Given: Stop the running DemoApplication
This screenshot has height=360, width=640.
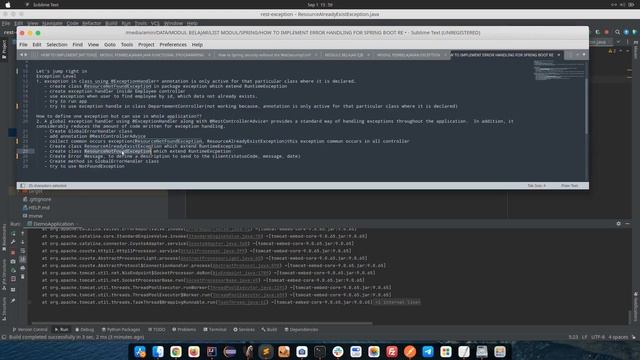Looking at the screenshot, I should 13,252.
